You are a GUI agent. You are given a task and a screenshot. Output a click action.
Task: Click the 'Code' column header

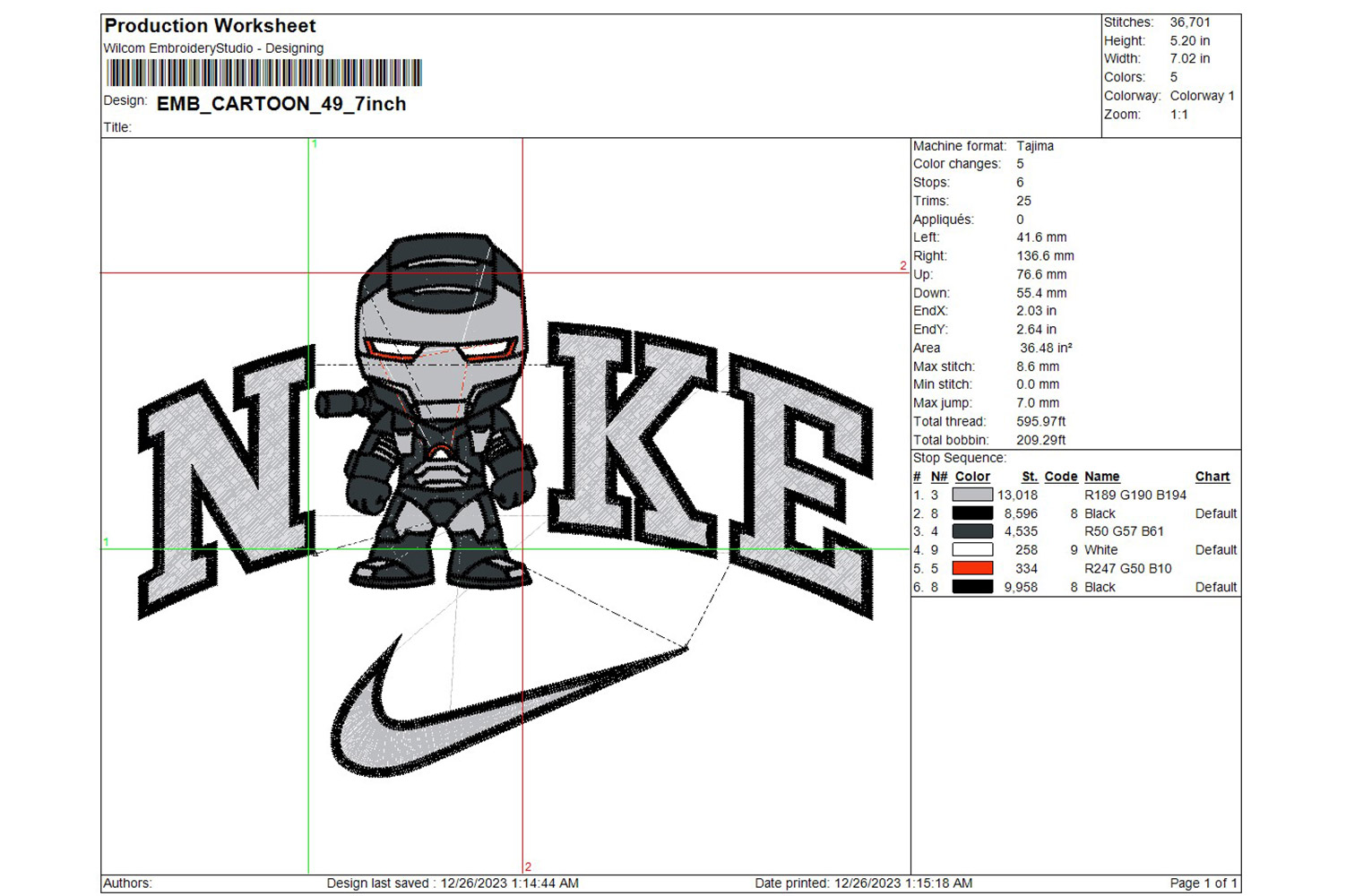click(x=1061, y=477)
